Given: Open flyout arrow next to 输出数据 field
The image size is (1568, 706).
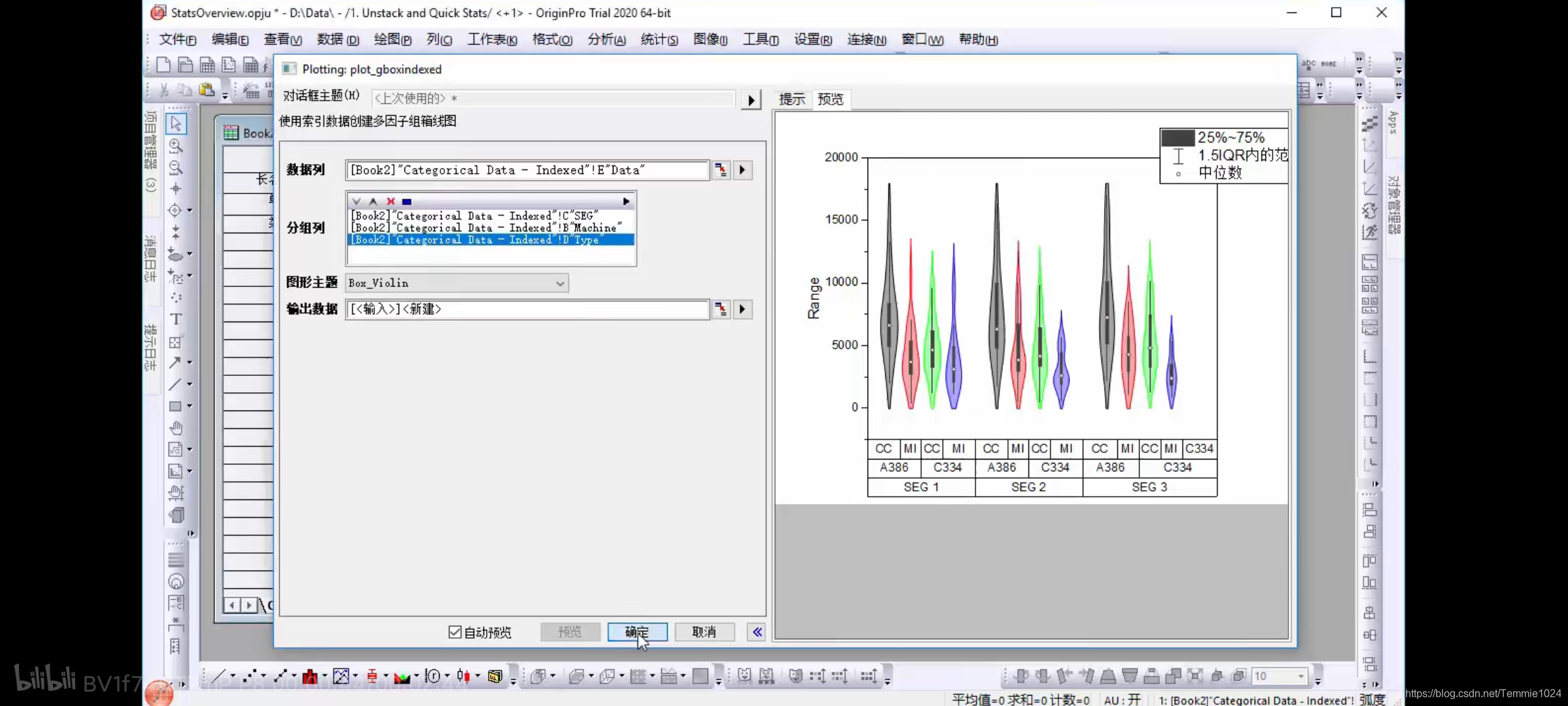Looking at the screenshot, I should tap(742, 309).
